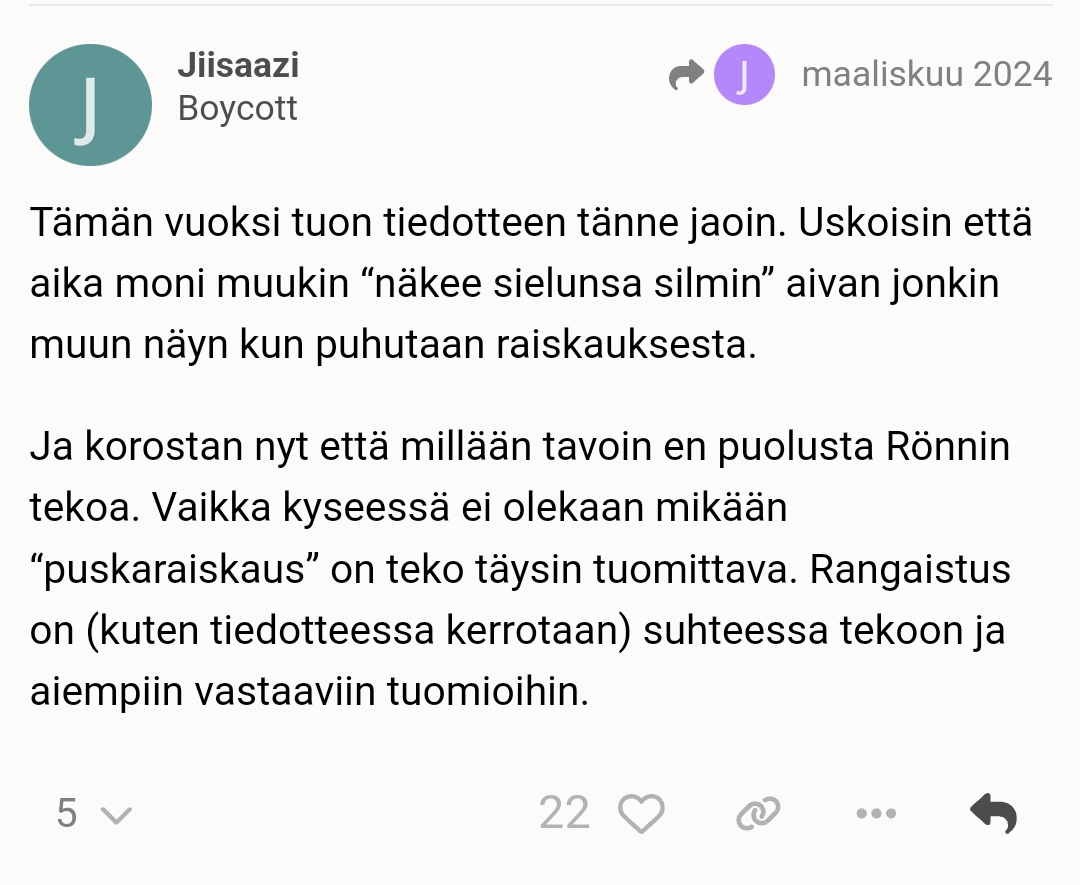Image resolution: width=1080 pixels, height=885 pixels.
Task: Like the post with the heart icon
Action: tap(641, 814)
